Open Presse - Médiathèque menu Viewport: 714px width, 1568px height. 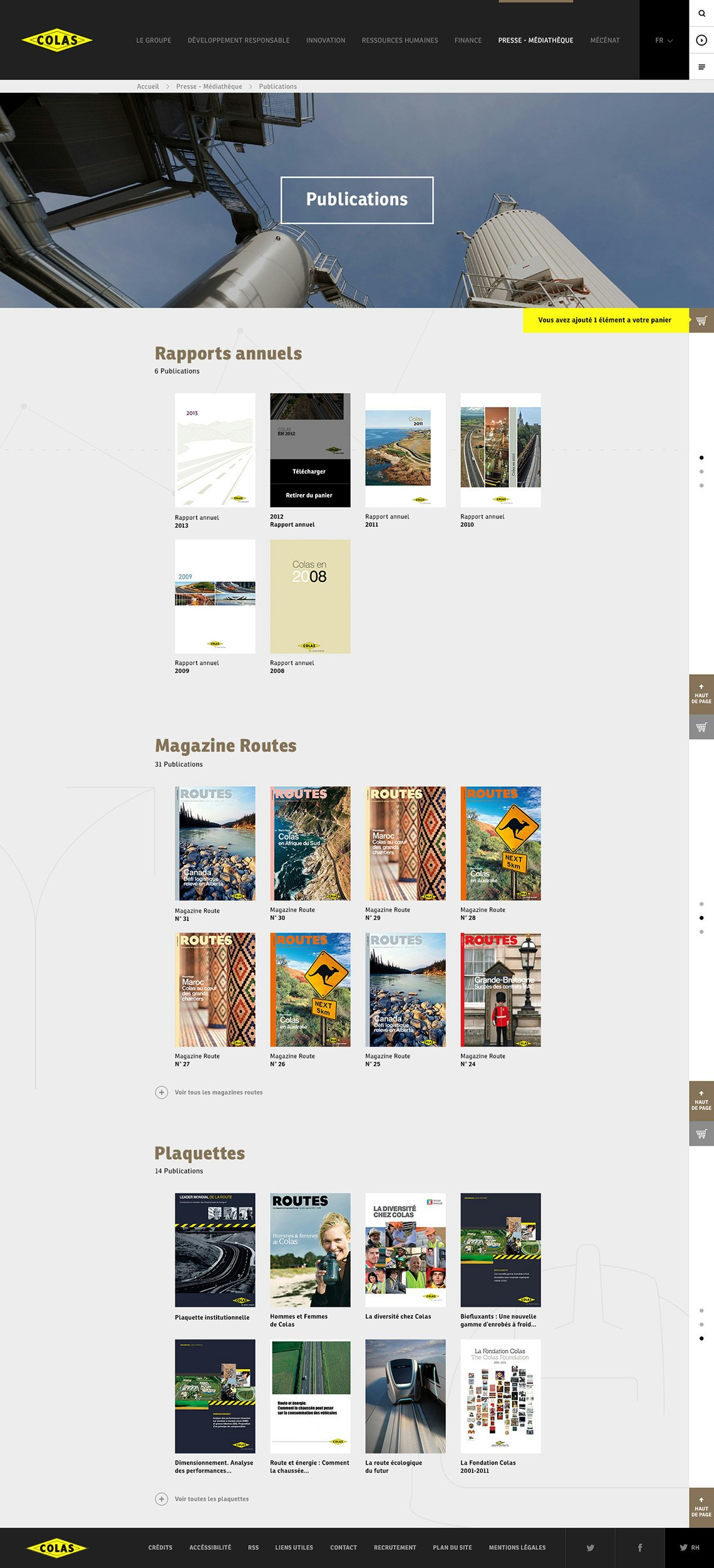(535, 40)
